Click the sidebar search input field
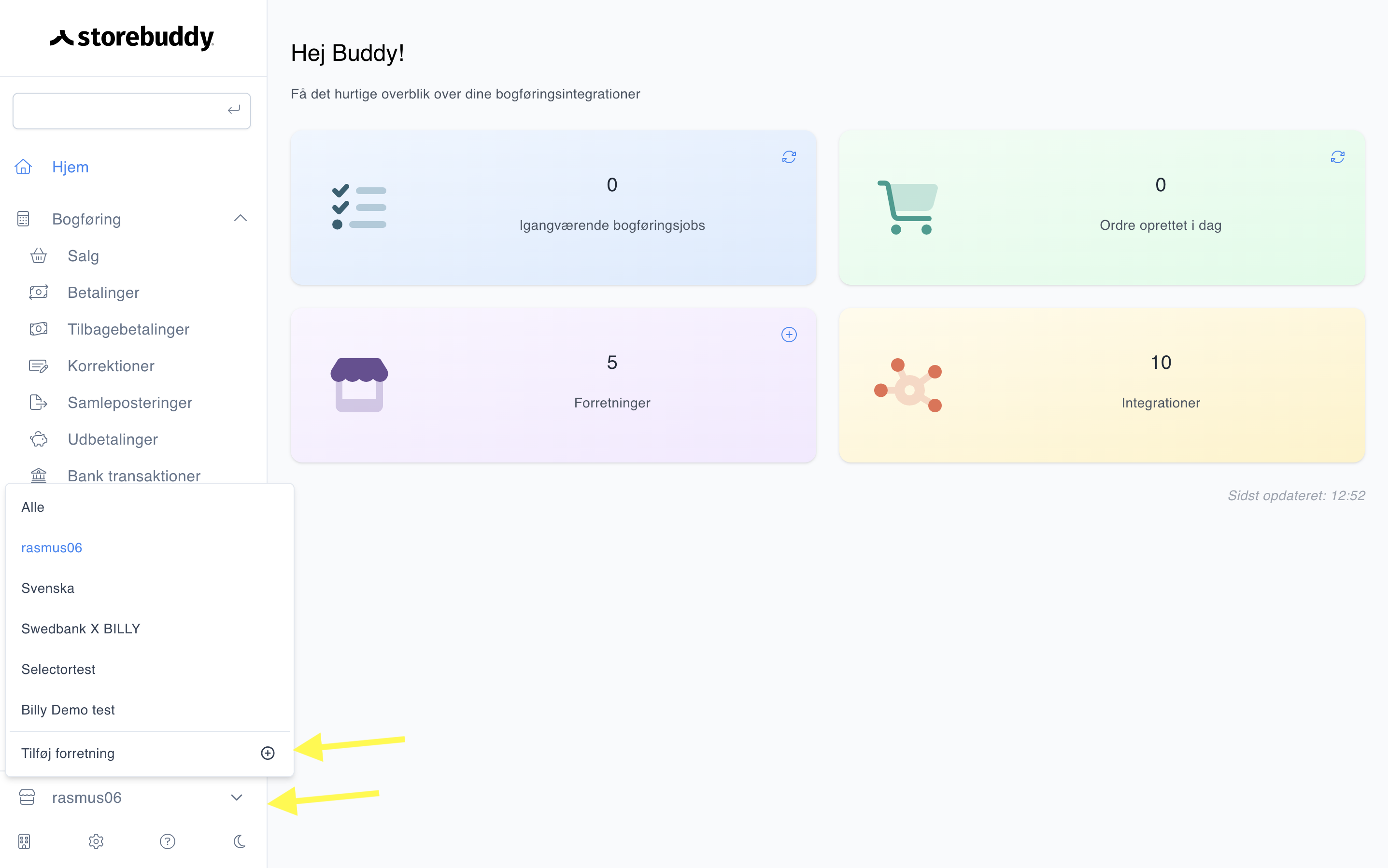Image resolution: width=1388 pixels, height=868 pixels. coord(131,110)
